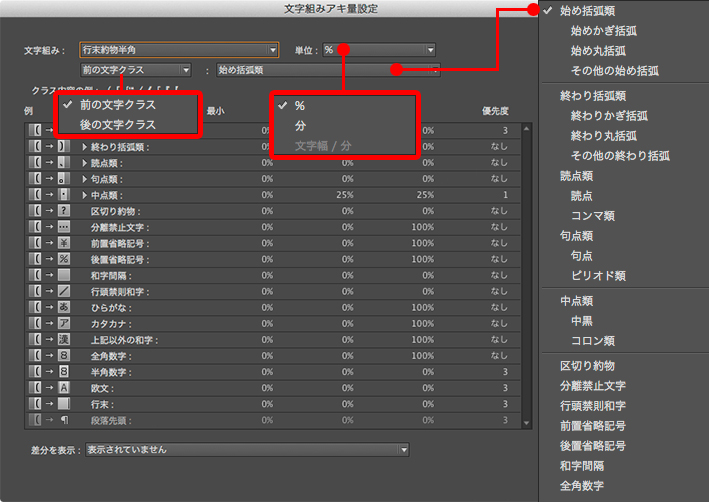
Task: Select その他の終わり括弧 menu entry
Action: click(620, 156)
